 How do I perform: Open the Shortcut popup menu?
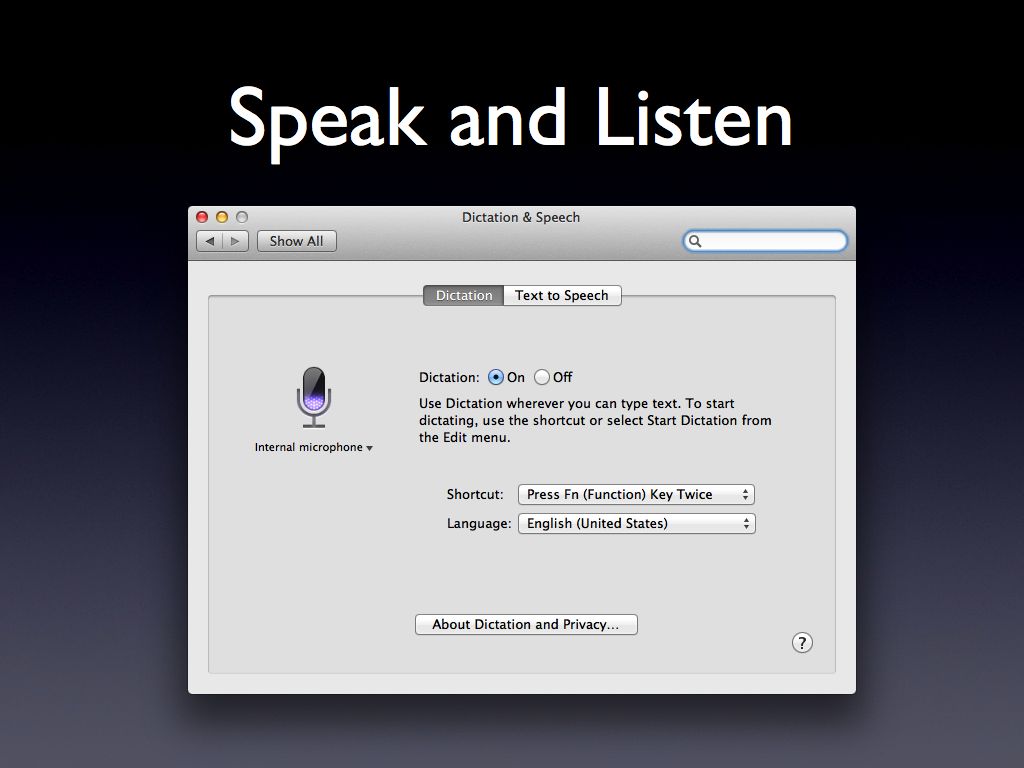pos(636,494)
